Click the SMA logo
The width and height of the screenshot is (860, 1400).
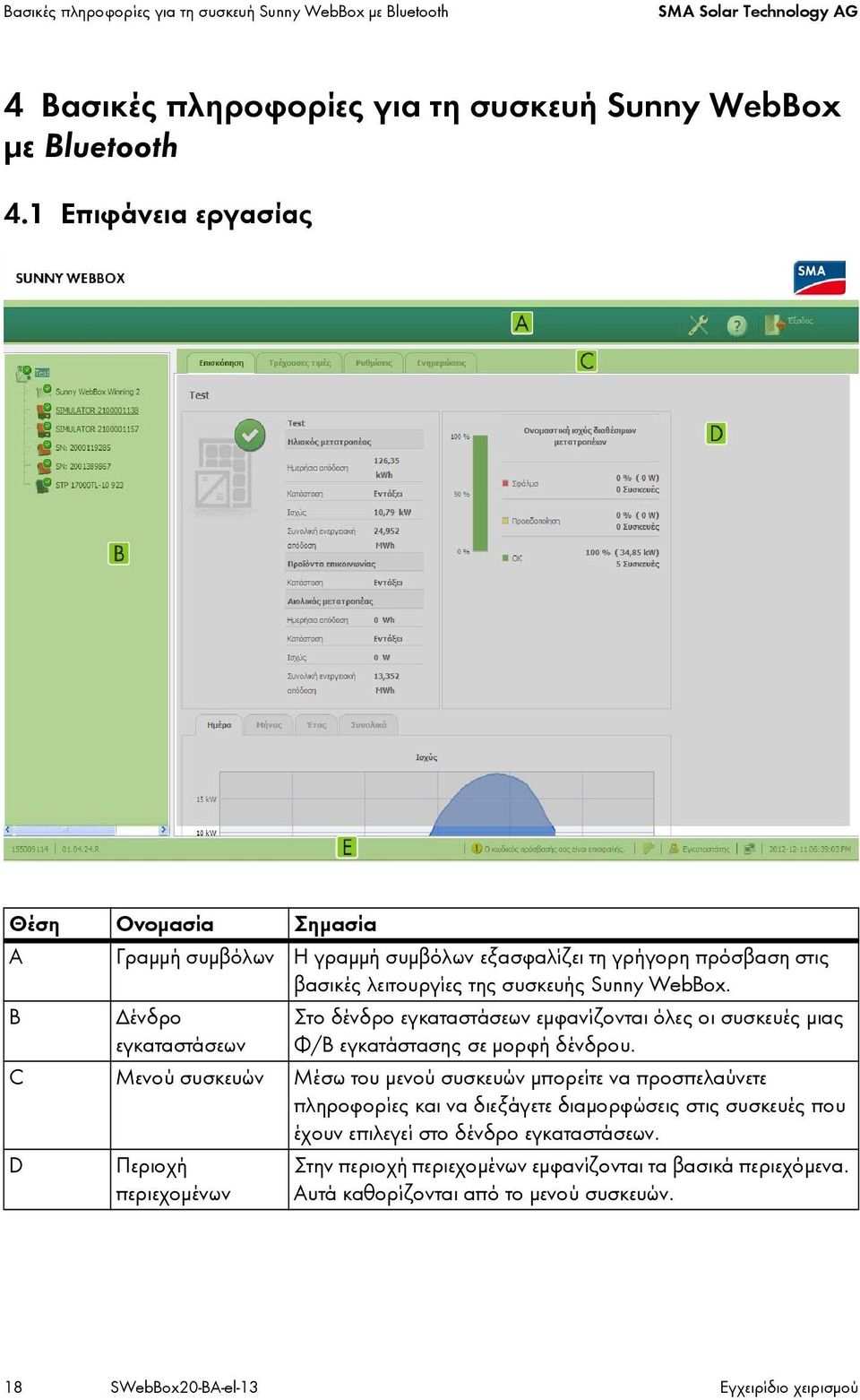click(x=820, y=278)
